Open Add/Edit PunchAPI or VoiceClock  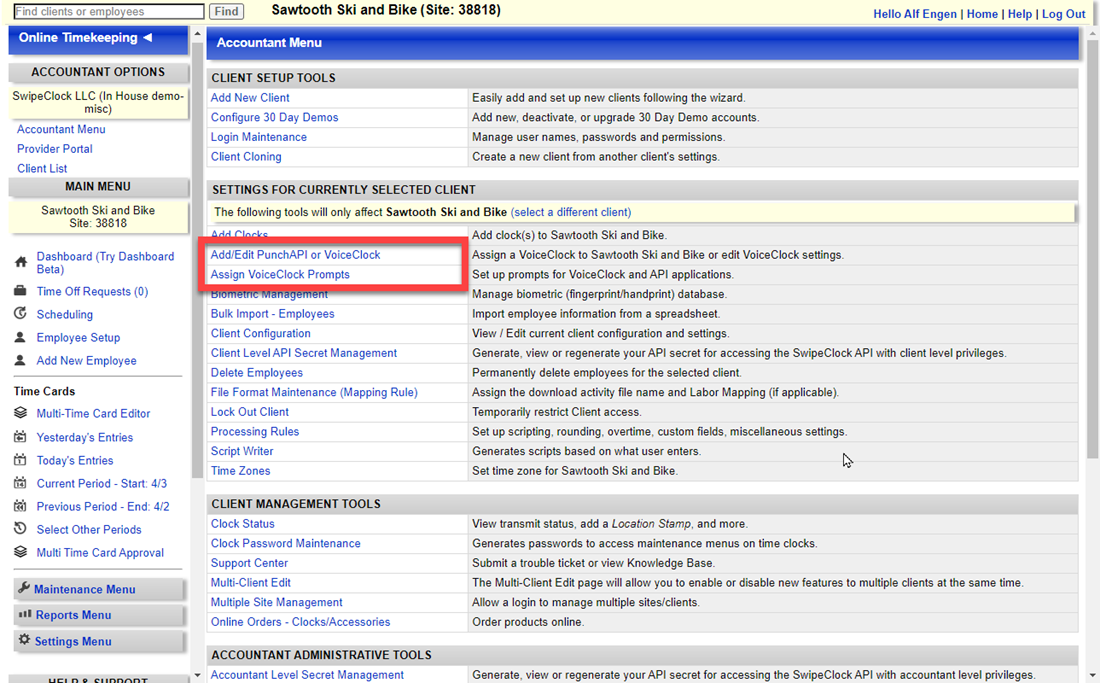point(295,255)
